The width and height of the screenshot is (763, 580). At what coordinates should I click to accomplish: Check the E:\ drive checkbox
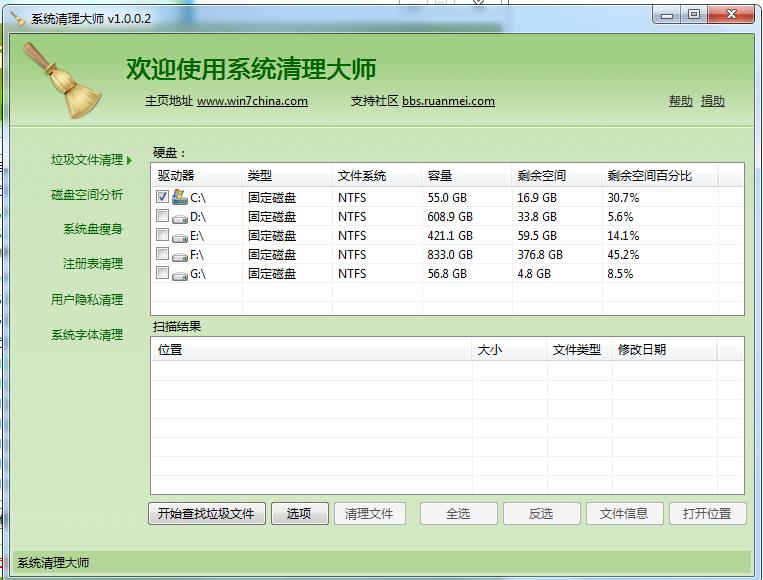pyautogui.click(x=162, y=235)
